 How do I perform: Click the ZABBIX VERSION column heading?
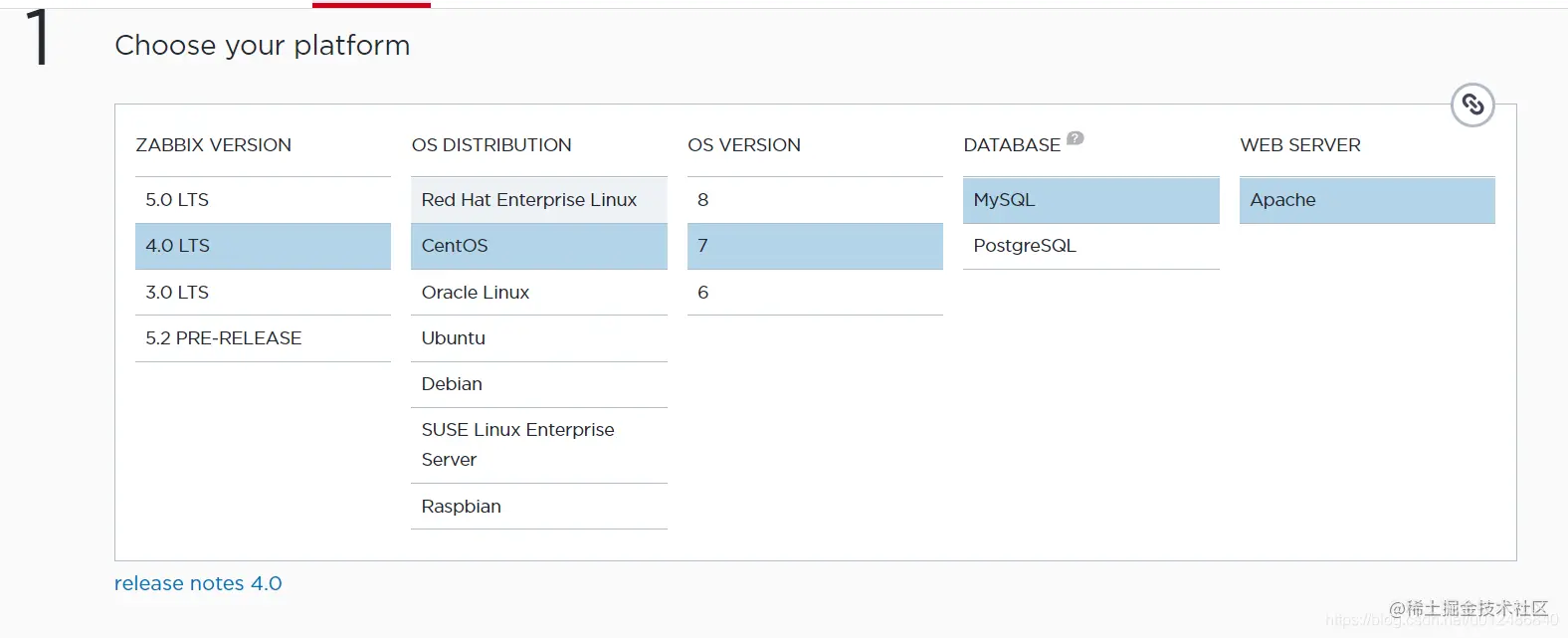coord(214,145)
